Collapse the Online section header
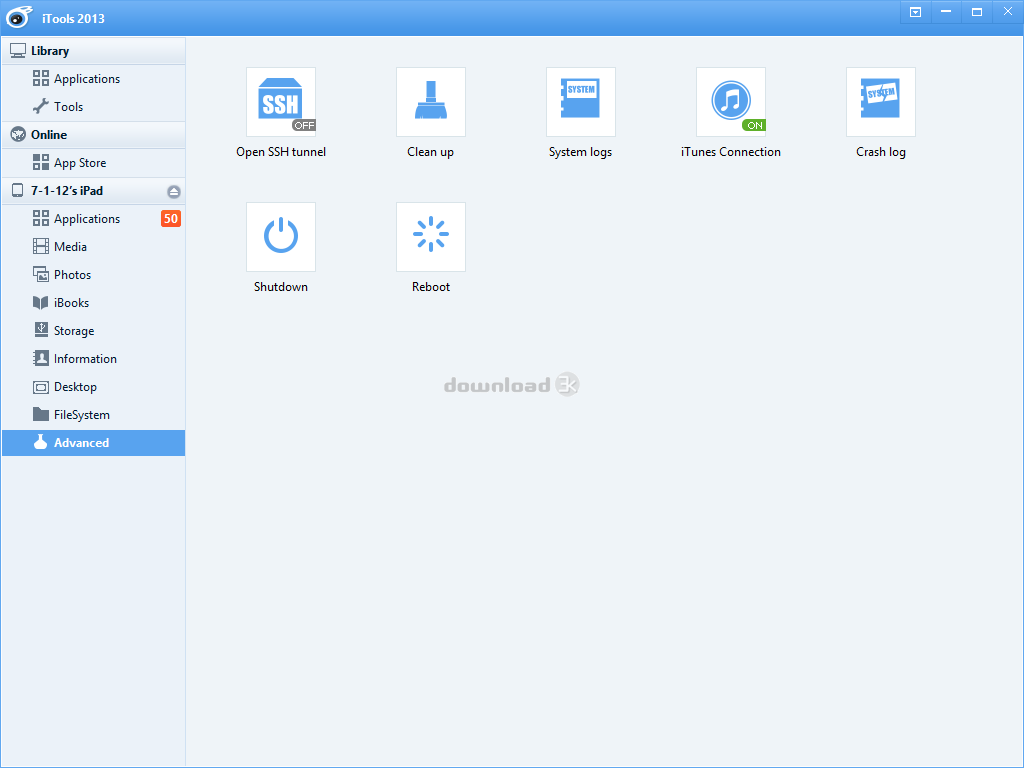1024x768 pixels. pyautogui.click(x=49, y=135)
